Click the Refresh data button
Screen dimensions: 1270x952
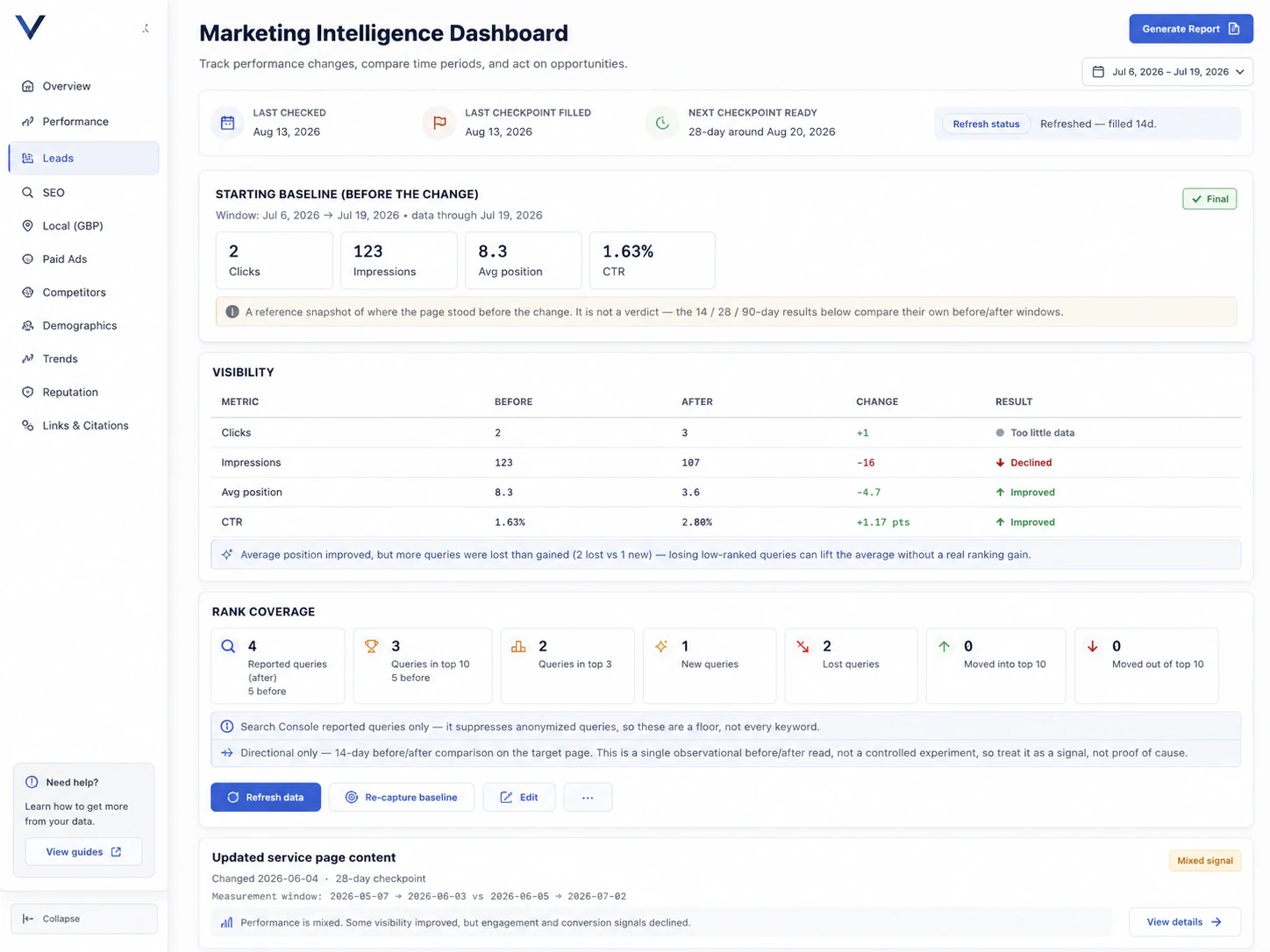coord(266,797)
